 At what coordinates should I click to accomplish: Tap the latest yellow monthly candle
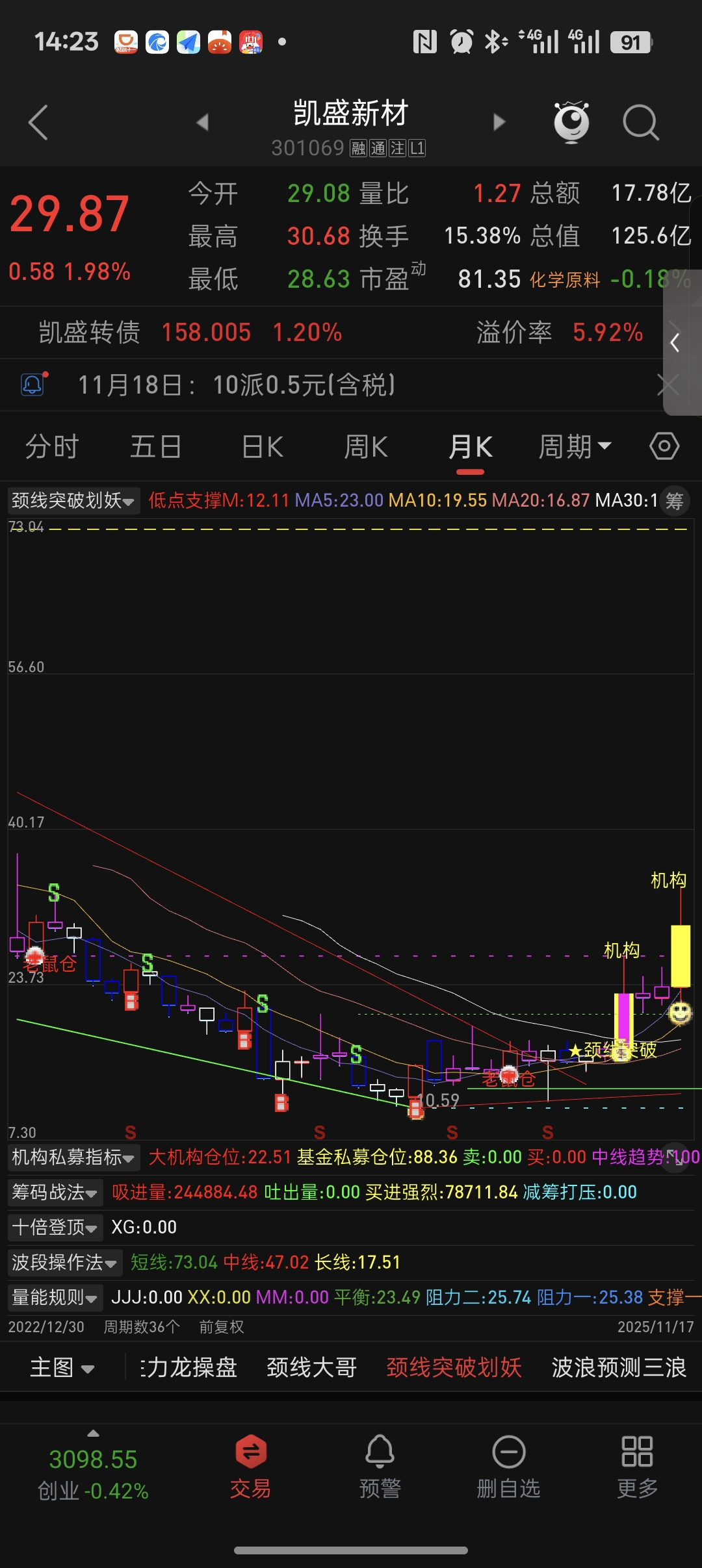[x=681, y=956]
